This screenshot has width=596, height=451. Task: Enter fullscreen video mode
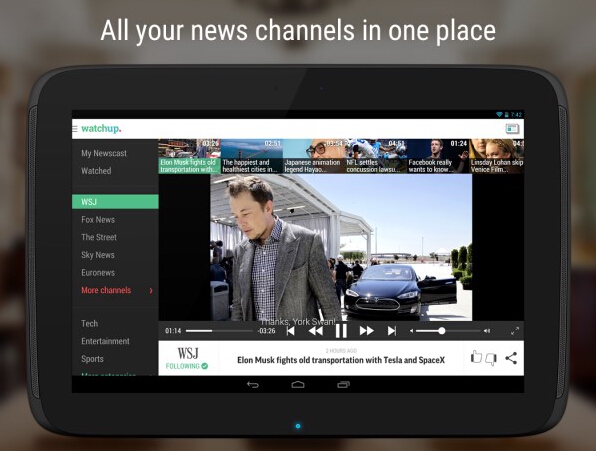point(515,331)
